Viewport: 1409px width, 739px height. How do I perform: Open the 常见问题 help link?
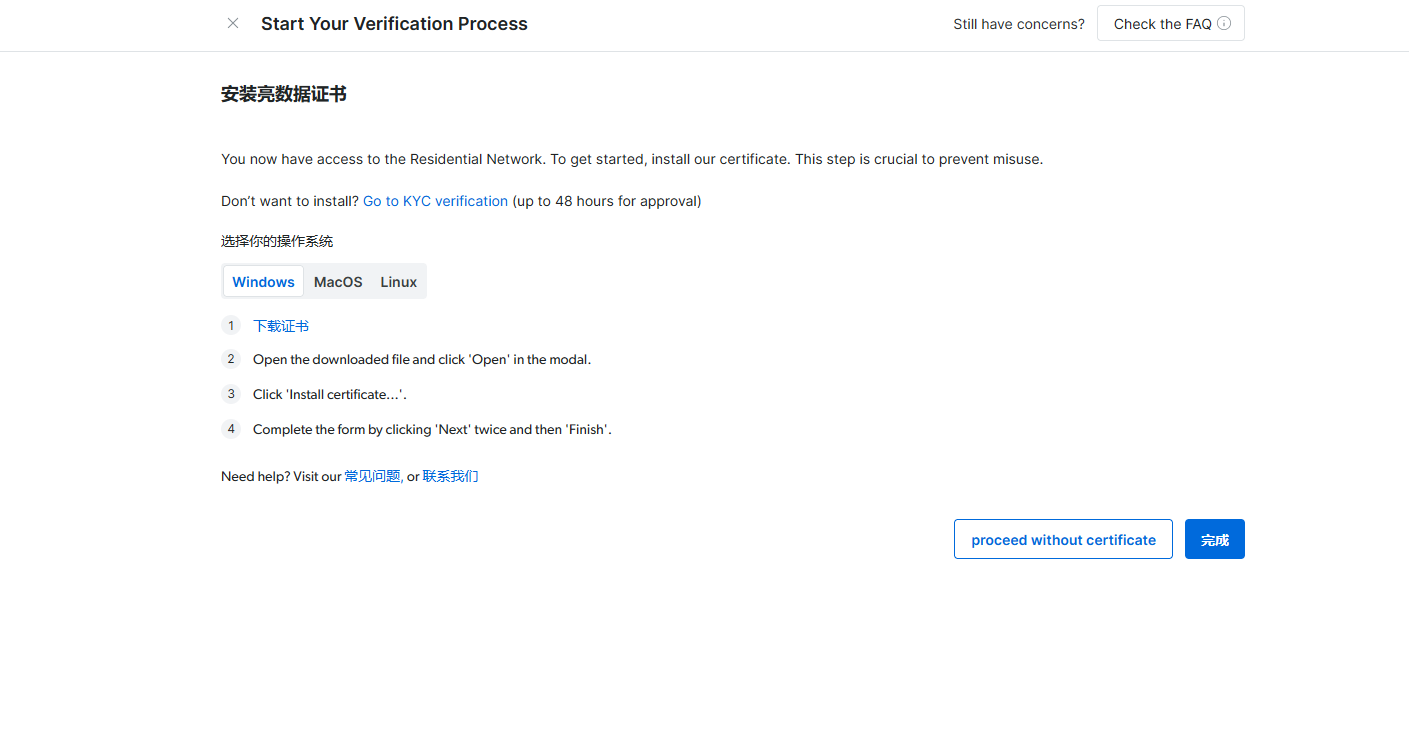pos(372,476)
